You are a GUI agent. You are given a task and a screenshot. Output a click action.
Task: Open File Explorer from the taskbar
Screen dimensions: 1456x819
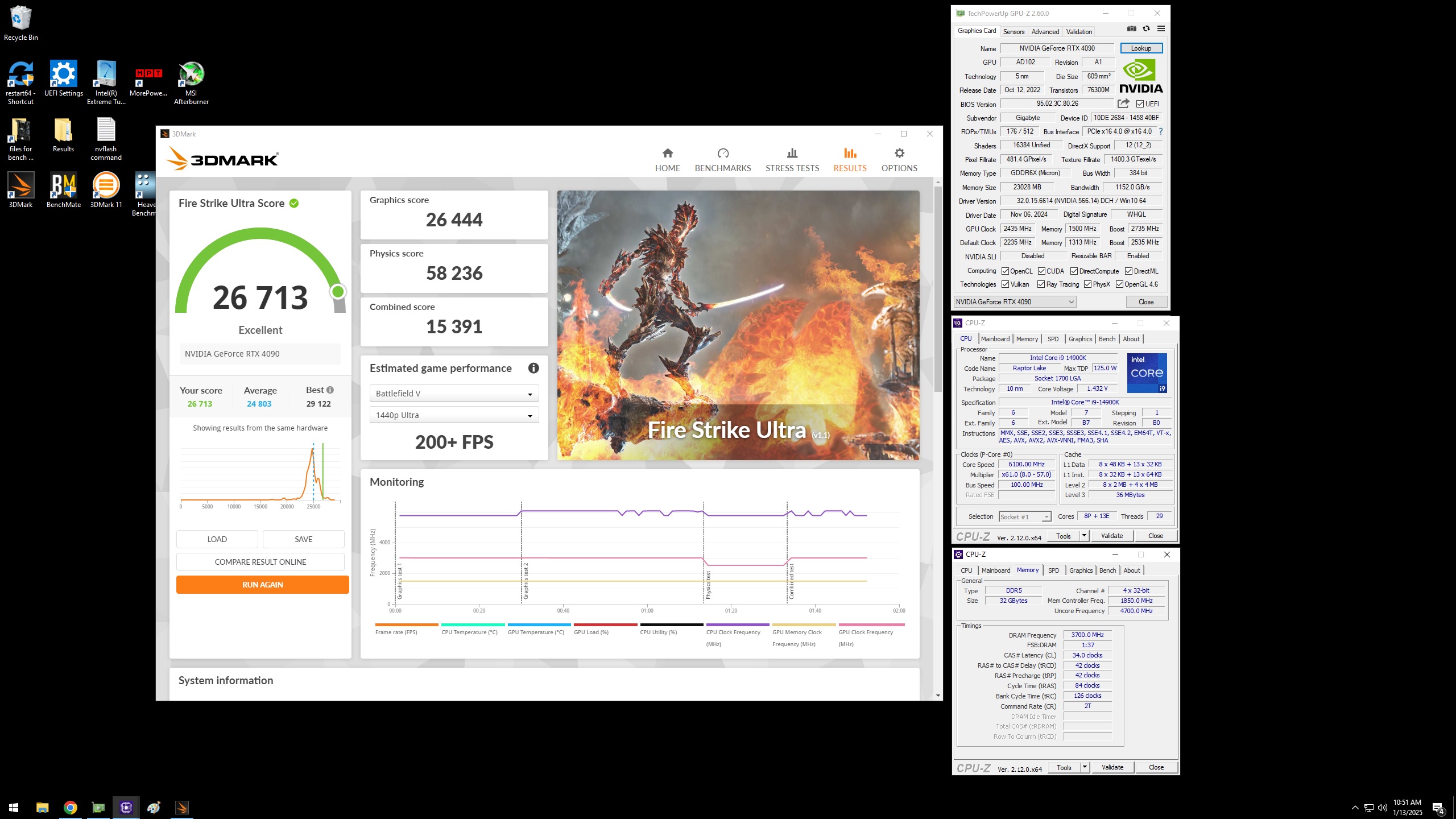coord(42,807)
